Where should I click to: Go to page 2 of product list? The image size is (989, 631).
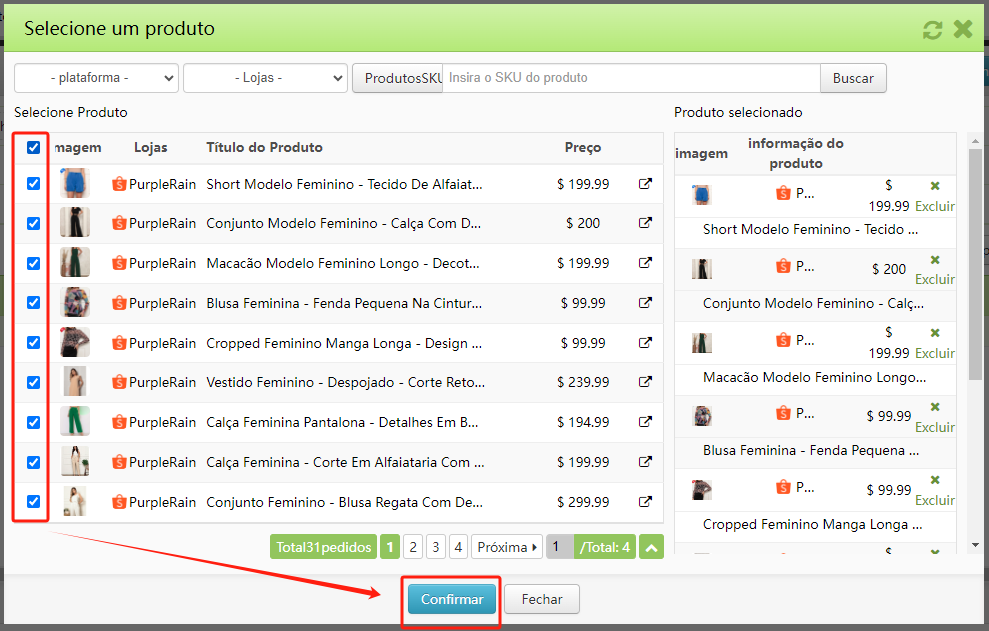pyautogui.click(x=413, y=547)
